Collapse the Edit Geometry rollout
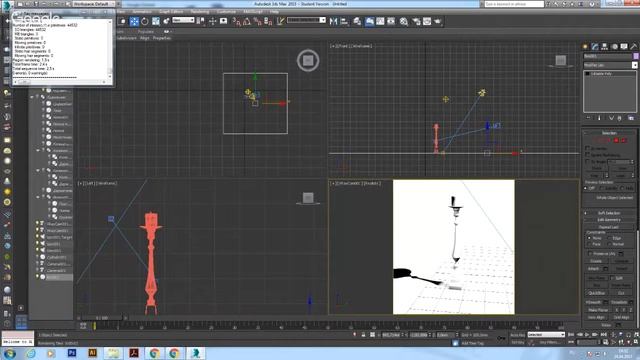This screenshot has height=360, width=640. 609,220
